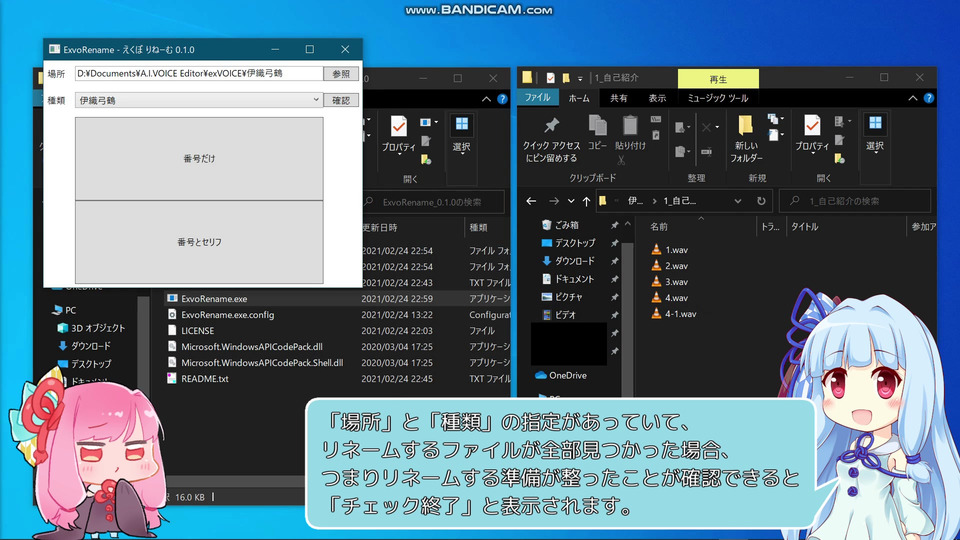Select 3D オブジェクト in left navigation pane
This screenshot has width=960, height=540.
point(91,328)
